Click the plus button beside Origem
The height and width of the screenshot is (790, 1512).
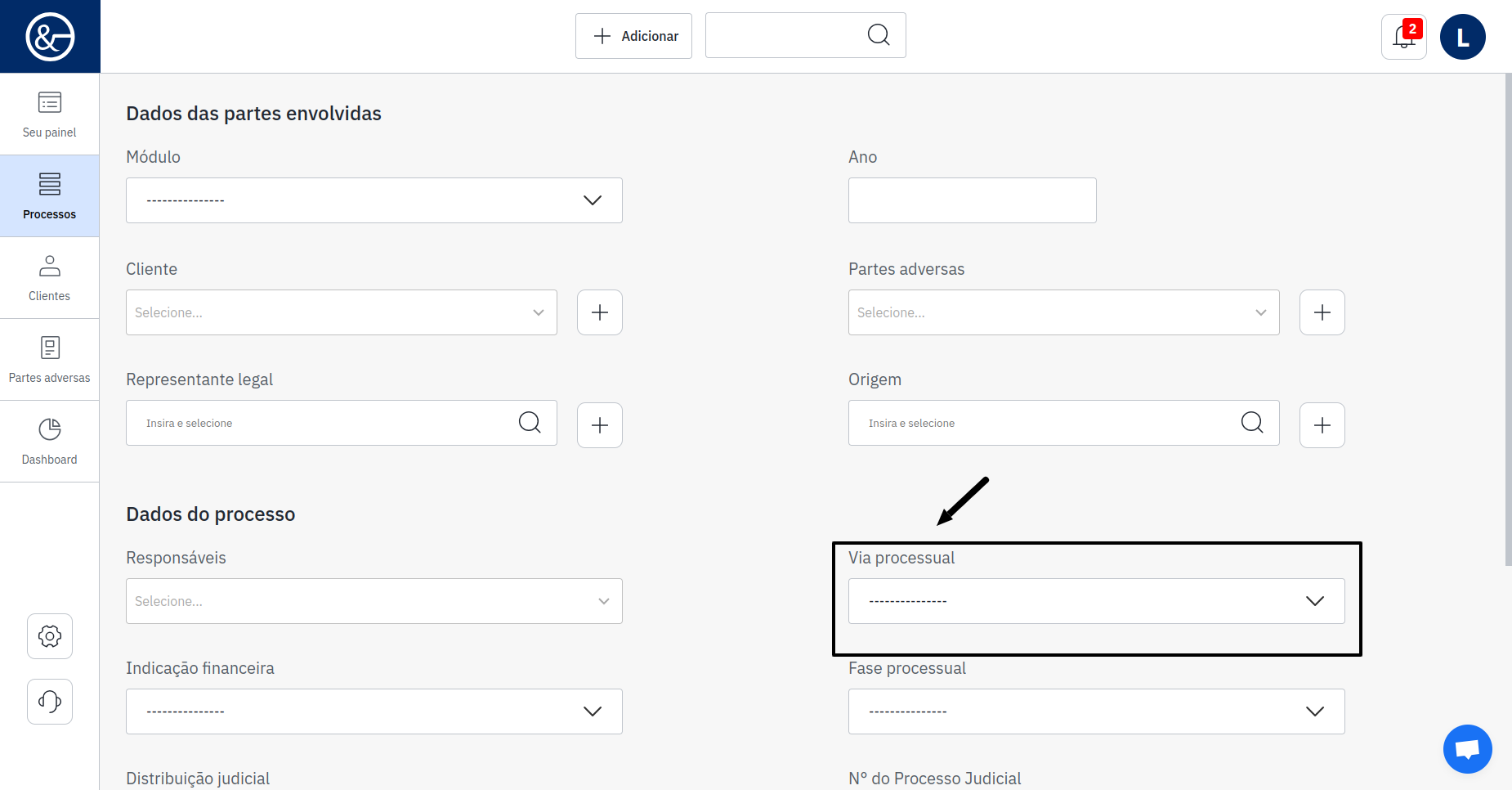point(1322,425)
